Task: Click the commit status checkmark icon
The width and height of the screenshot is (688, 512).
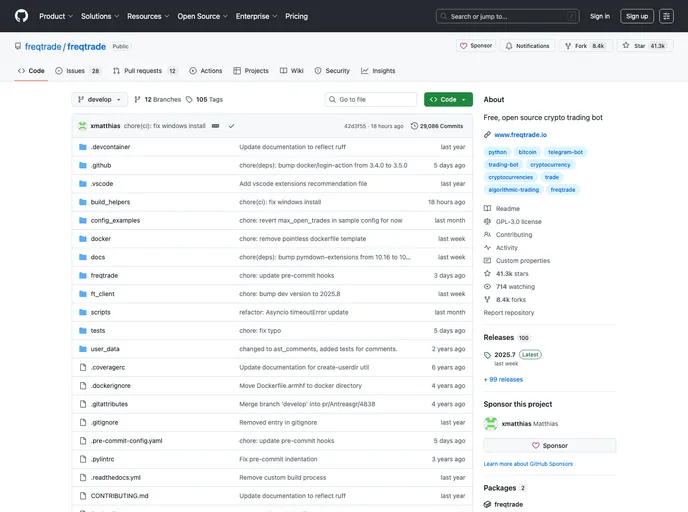Action: click(x=231, y=126)
